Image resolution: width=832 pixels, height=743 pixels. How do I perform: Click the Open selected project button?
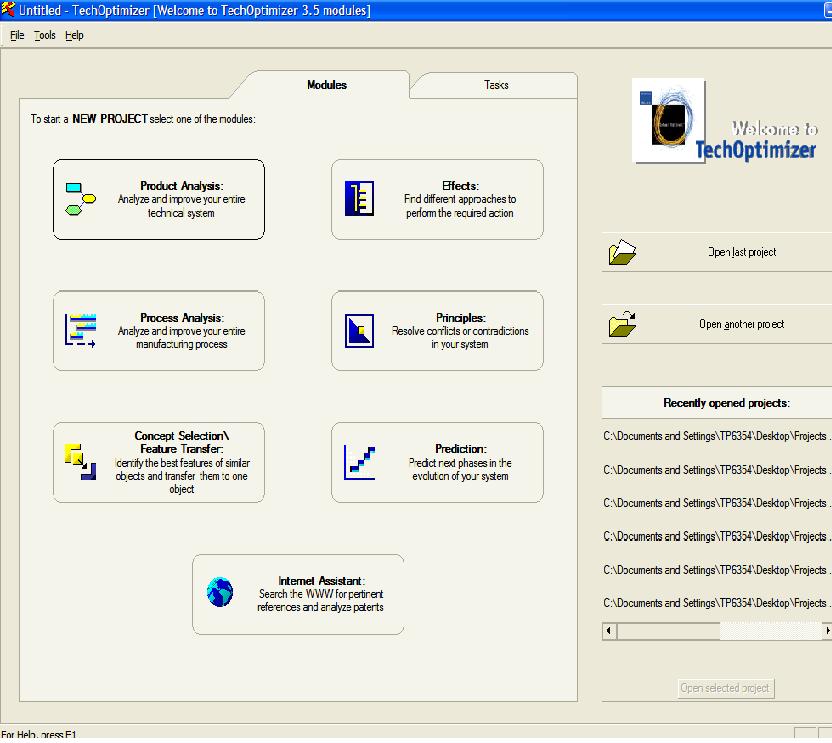point(725,688)
